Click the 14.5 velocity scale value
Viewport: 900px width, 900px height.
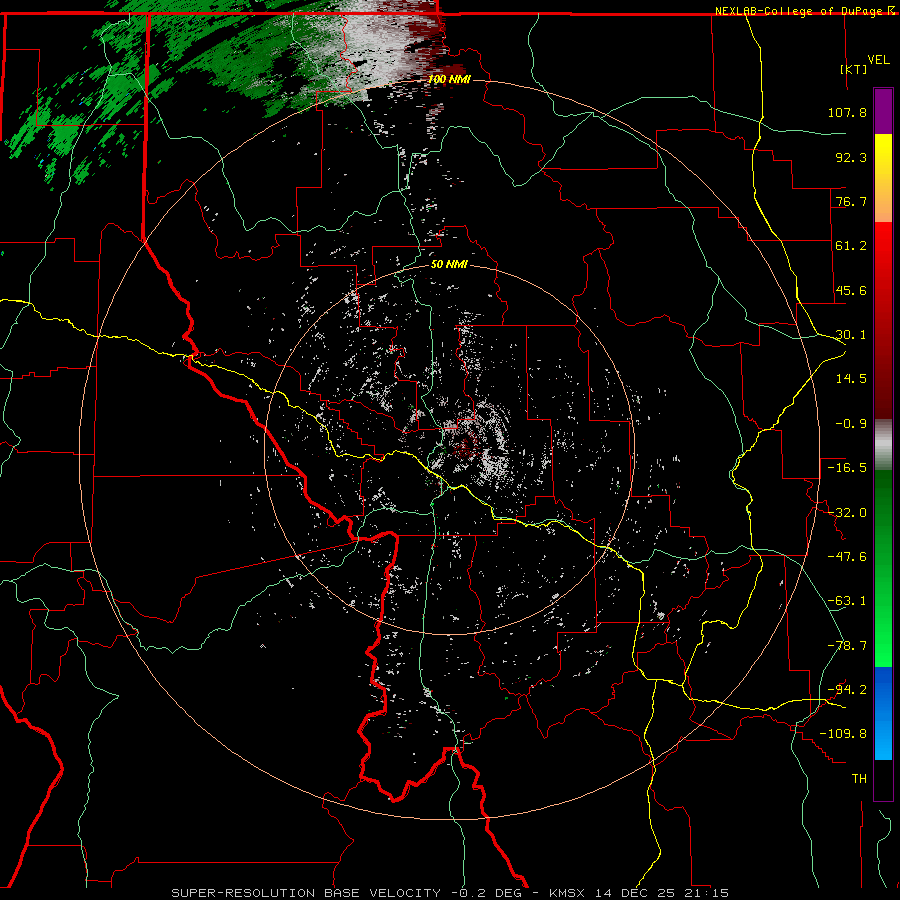tap(851, 378)
